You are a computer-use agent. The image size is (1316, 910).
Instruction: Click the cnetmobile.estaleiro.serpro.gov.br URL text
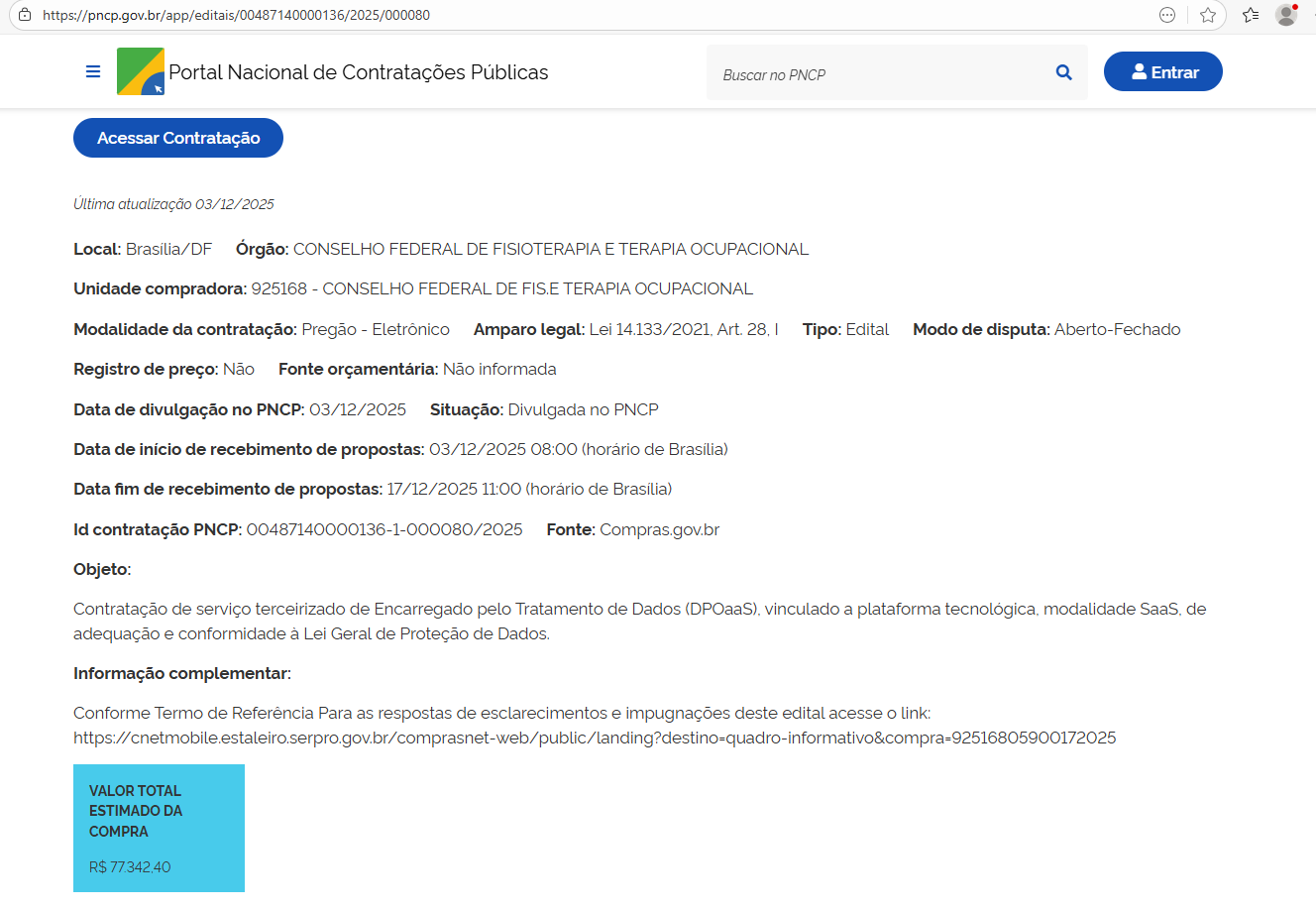[595, 738]
